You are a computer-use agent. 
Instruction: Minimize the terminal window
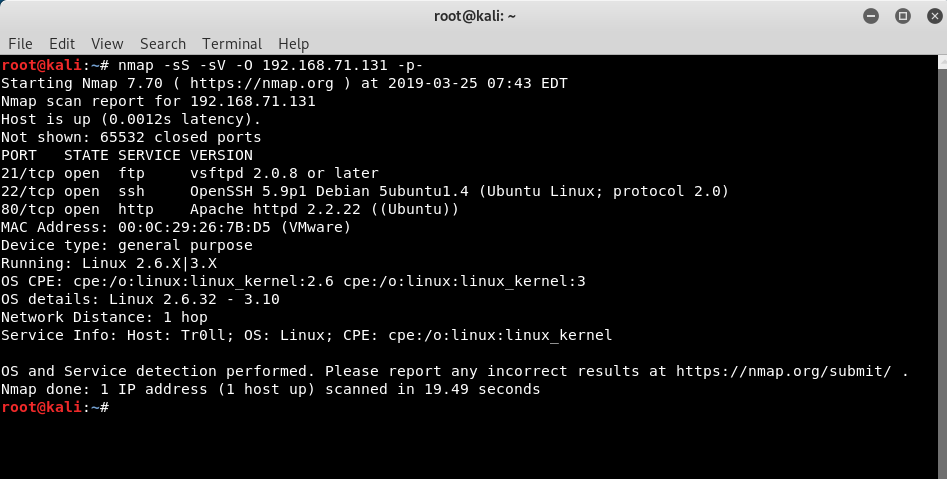871,16
